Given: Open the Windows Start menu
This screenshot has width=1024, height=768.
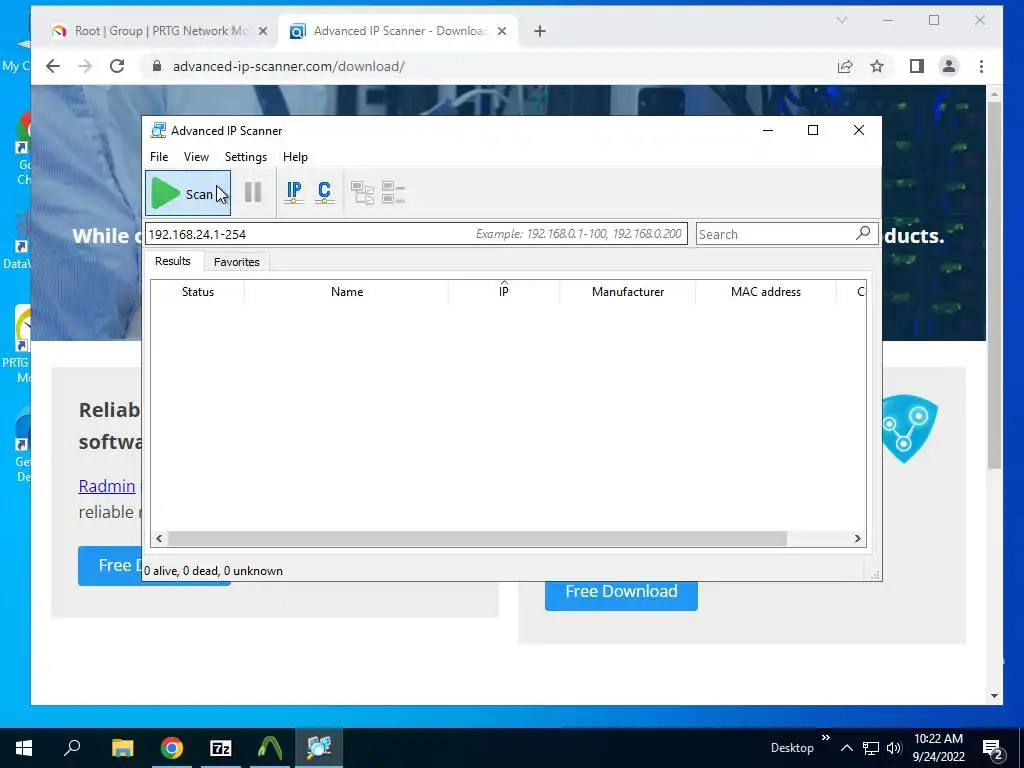Looking at the screenshot, I should pos(24,748).
